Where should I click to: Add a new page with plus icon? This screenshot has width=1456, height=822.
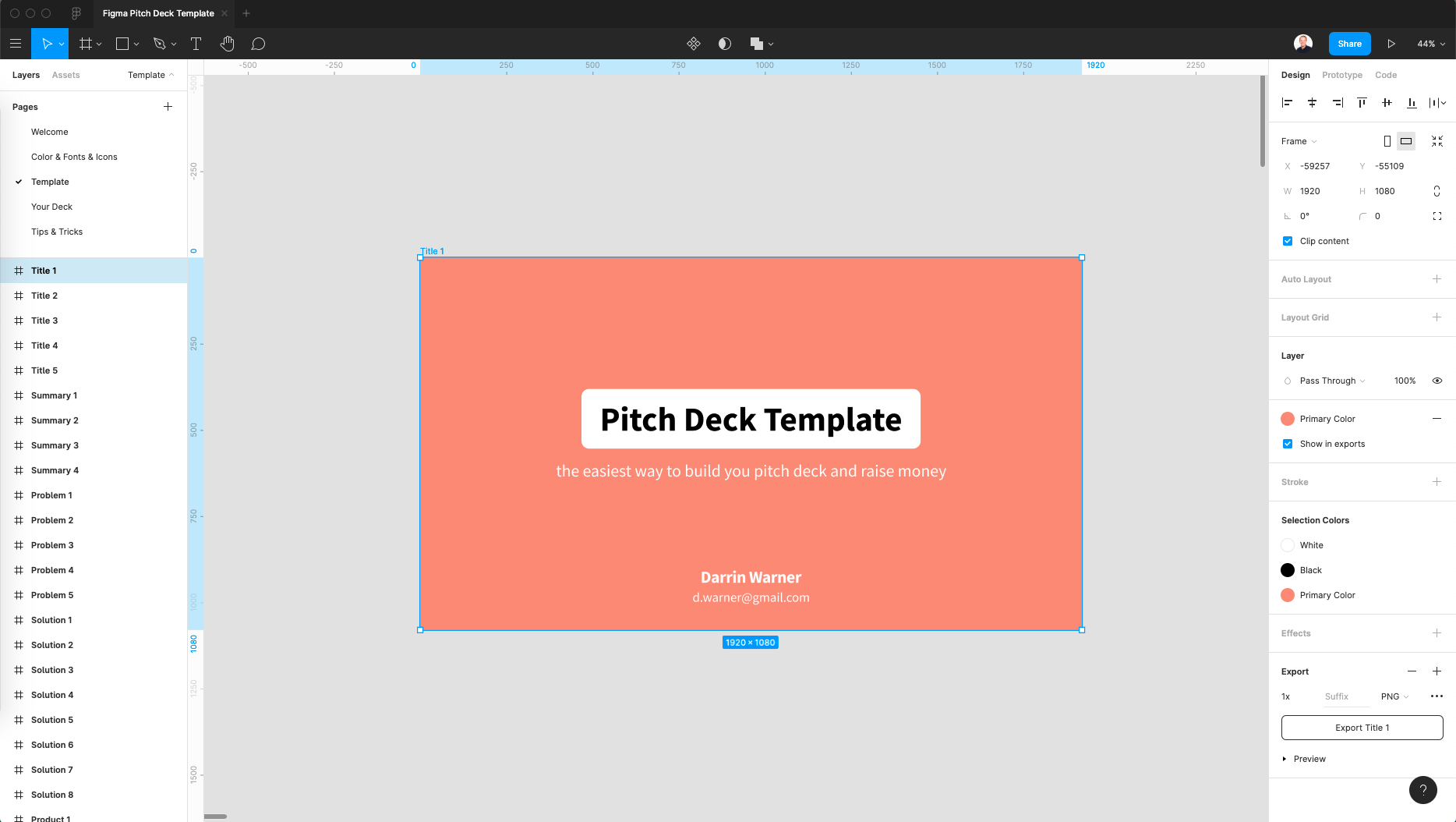(168, 107)
